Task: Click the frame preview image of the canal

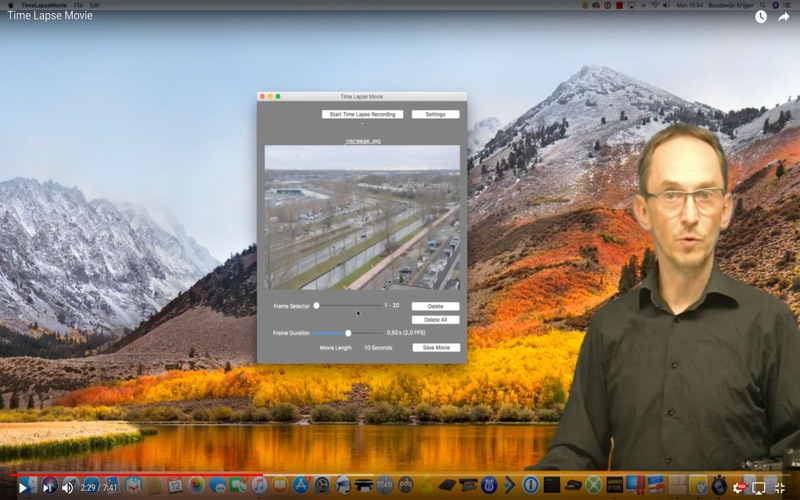Action: [362, 218]
